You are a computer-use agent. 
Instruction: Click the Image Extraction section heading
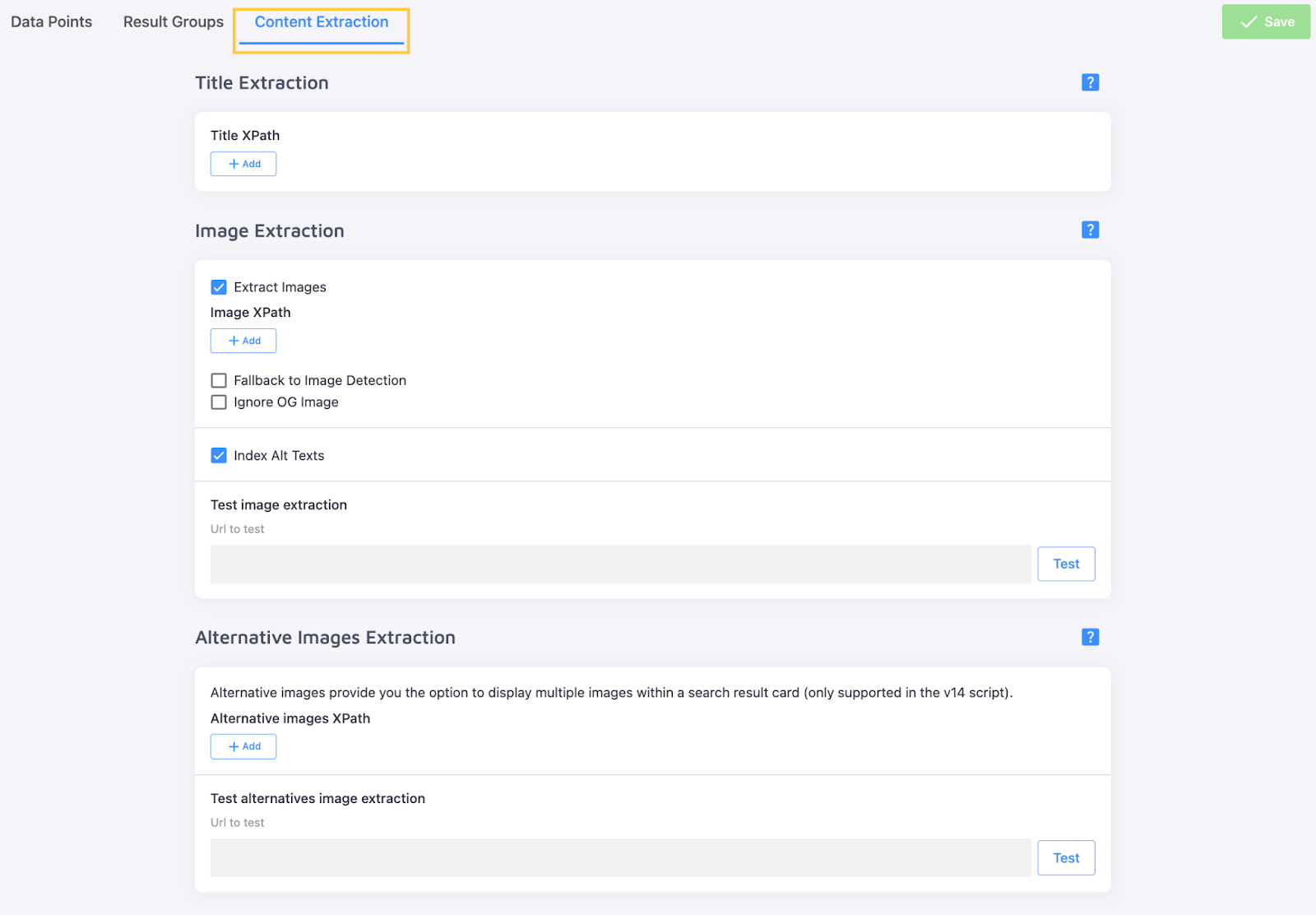[270, 231]
